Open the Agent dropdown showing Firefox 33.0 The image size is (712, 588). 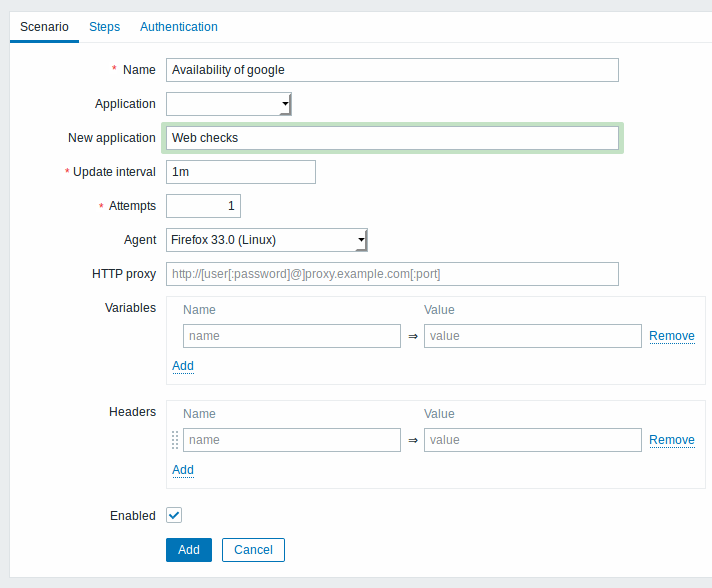[x=267, y=240]
